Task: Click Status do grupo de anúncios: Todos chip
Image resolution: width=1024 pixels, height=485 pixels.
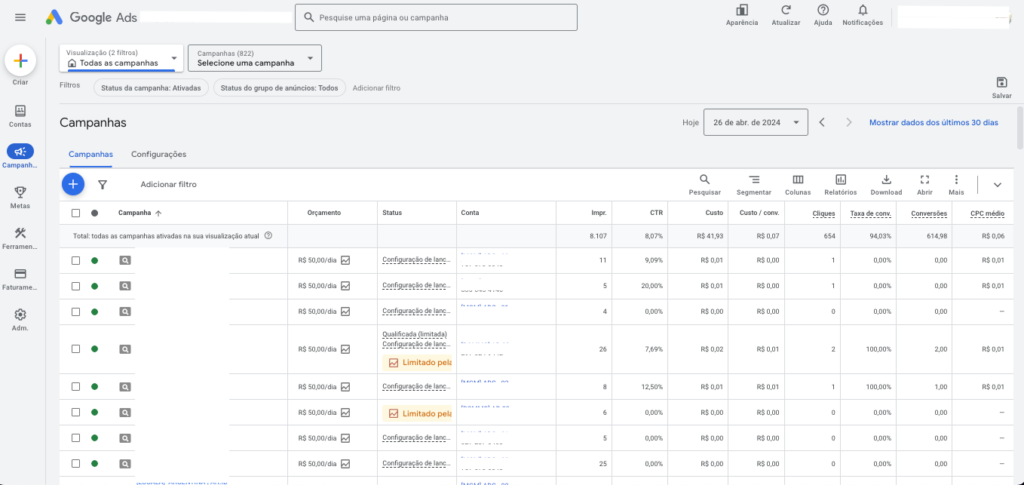Action: point(280,87)
